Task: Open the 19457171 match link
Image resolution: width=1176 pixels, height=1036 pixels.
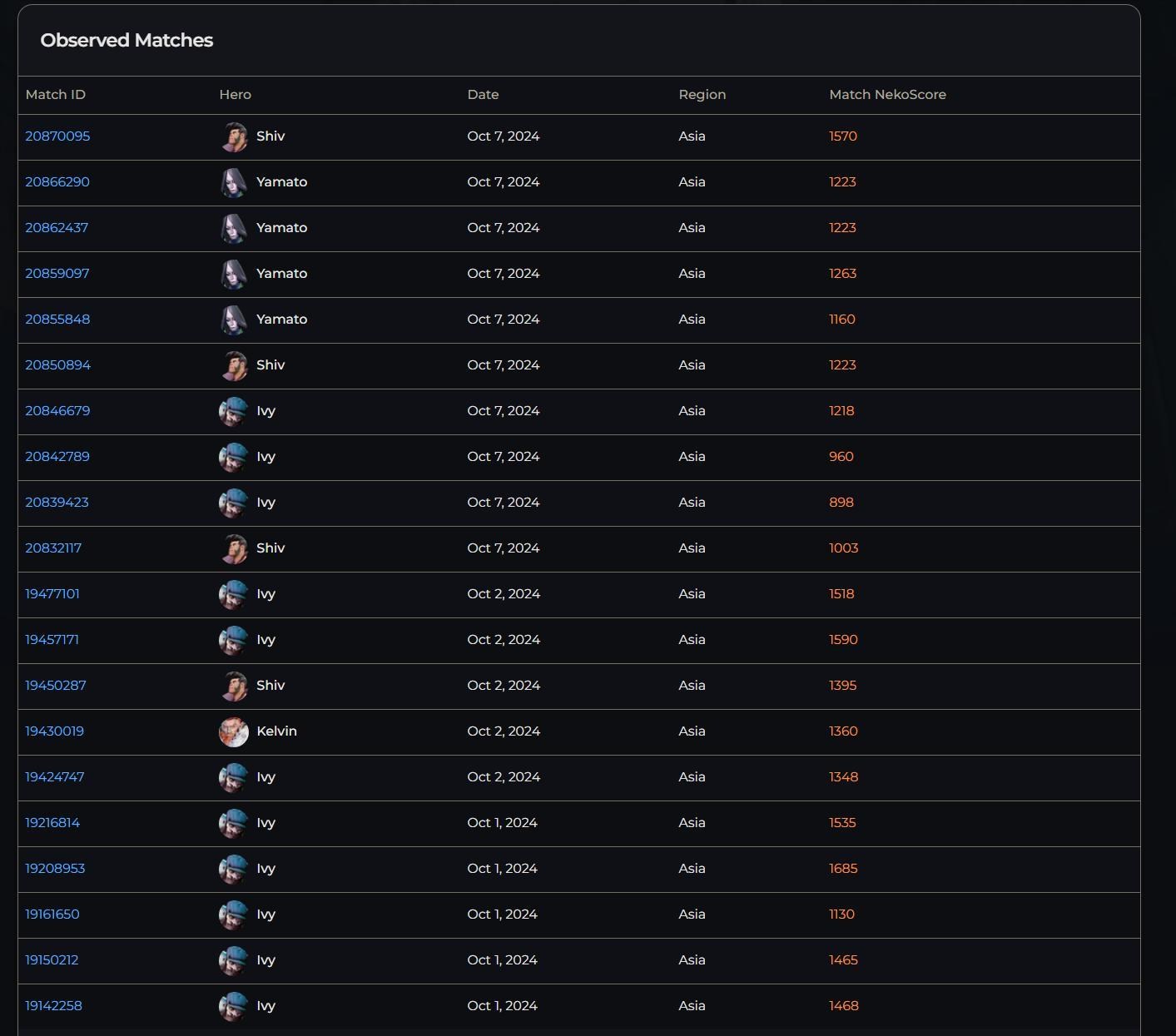Action: tap(52, 640)
